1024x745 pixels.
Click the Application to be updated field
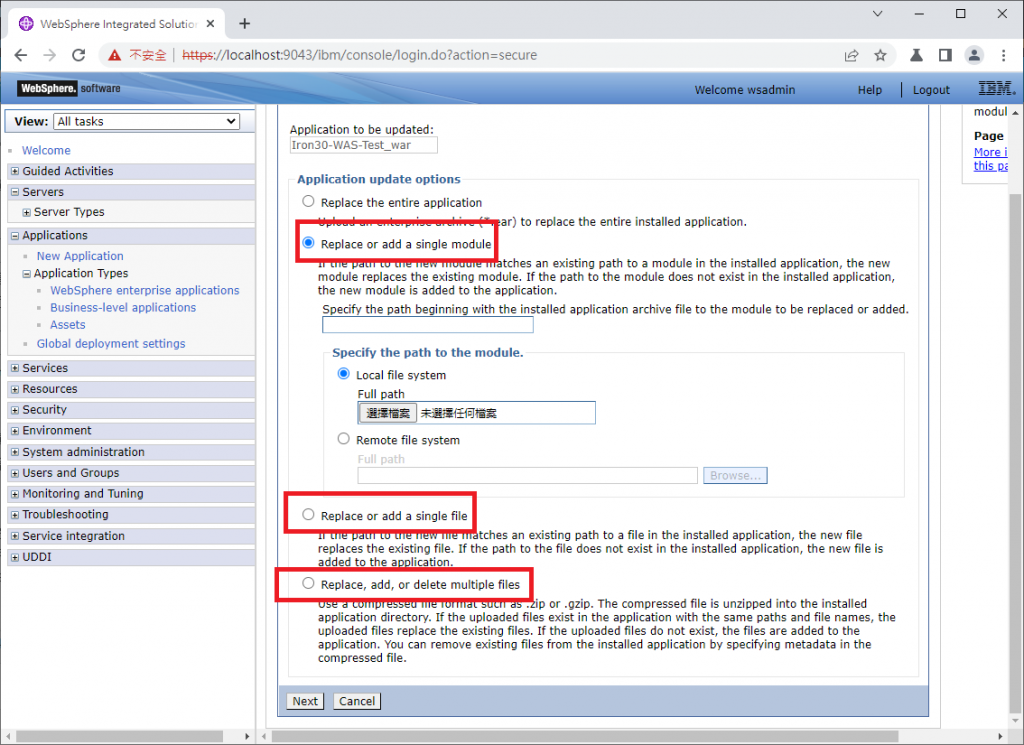pyautogui.click(x=364, y=145)
